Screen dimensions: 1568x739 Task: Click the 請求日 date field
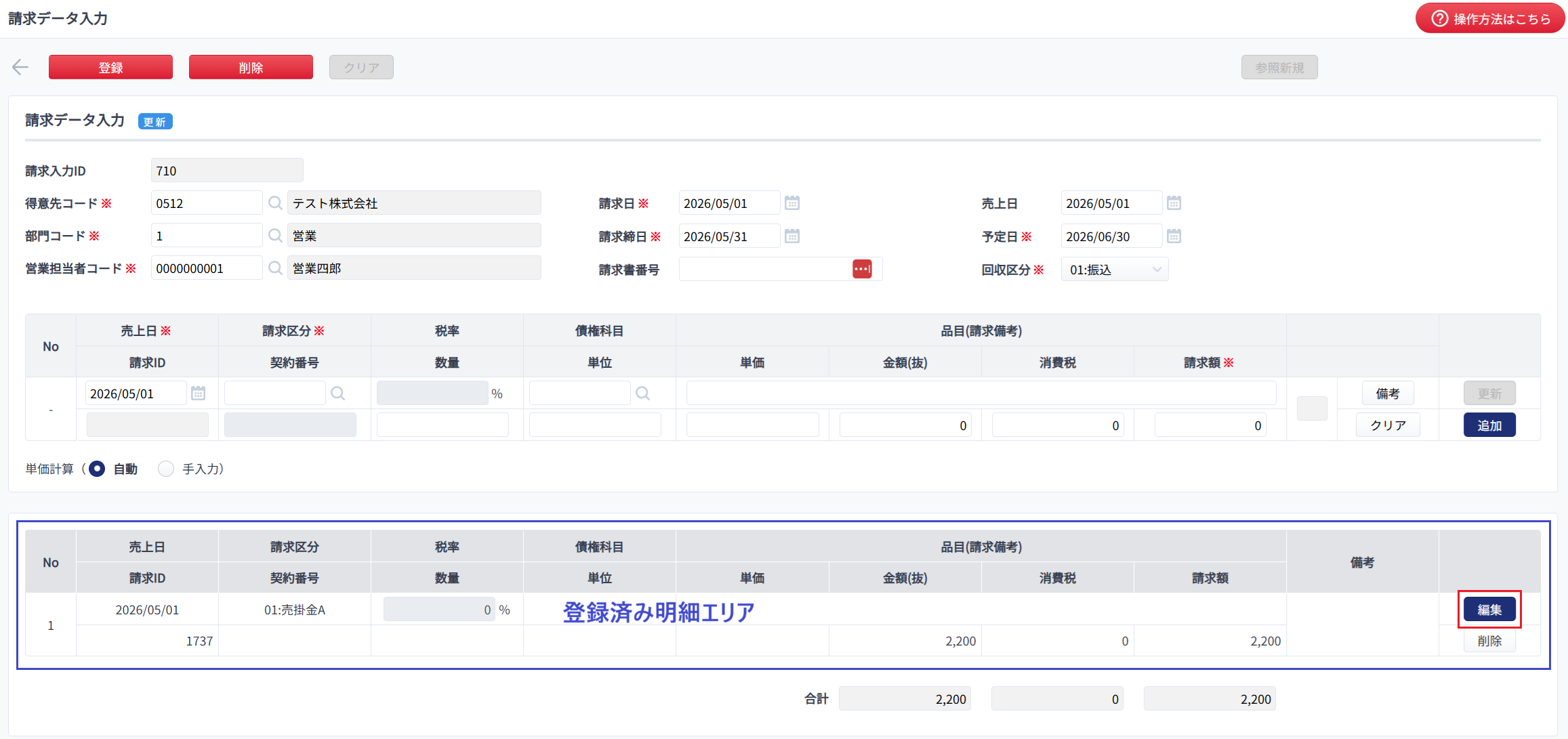coord(729,203)
